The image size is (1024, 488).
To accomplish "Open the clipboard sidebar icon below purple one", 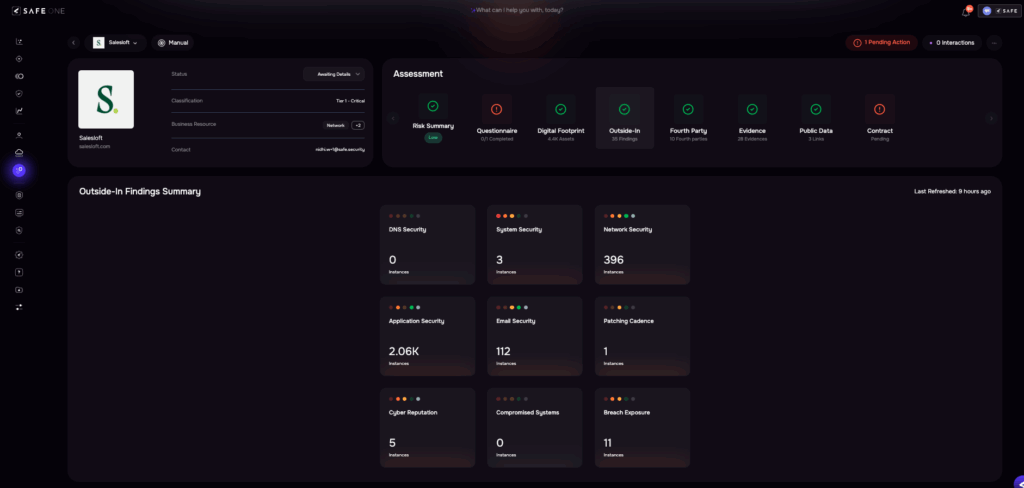I will (19, 195).
